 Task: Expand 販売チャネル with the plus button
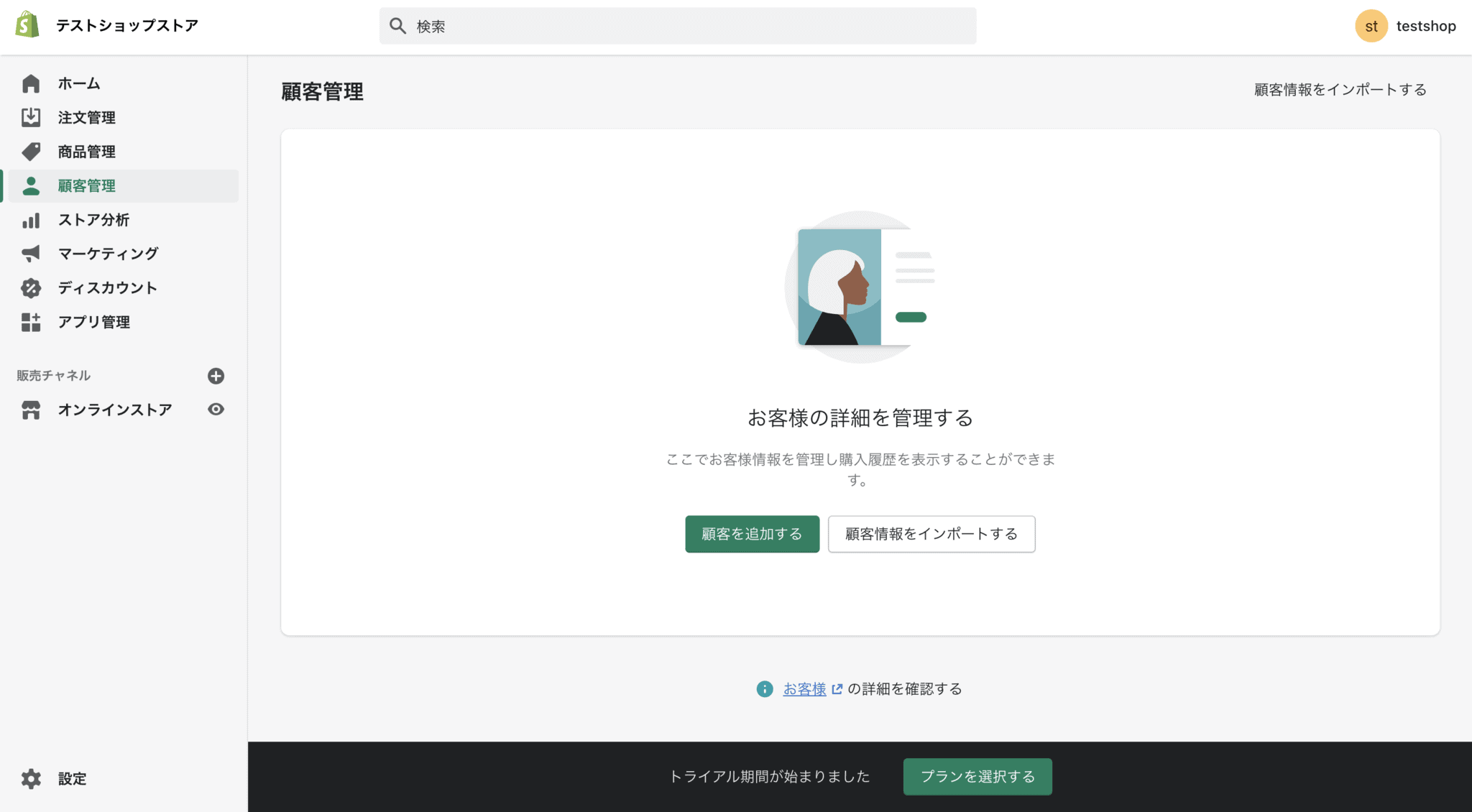coord(216,375)
